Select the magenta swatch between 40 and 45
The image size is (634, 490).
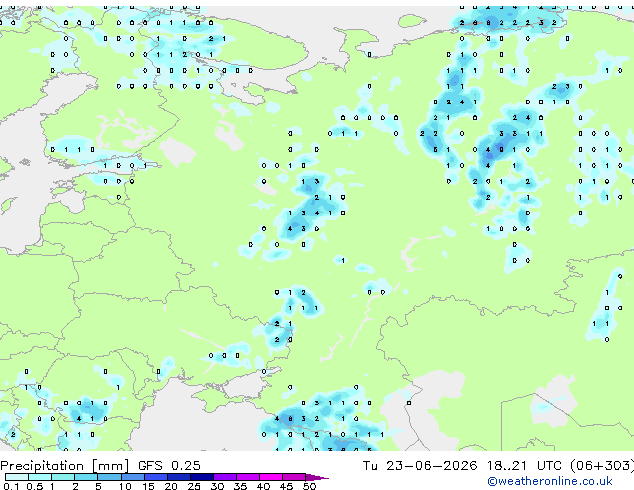pos(271,477)
